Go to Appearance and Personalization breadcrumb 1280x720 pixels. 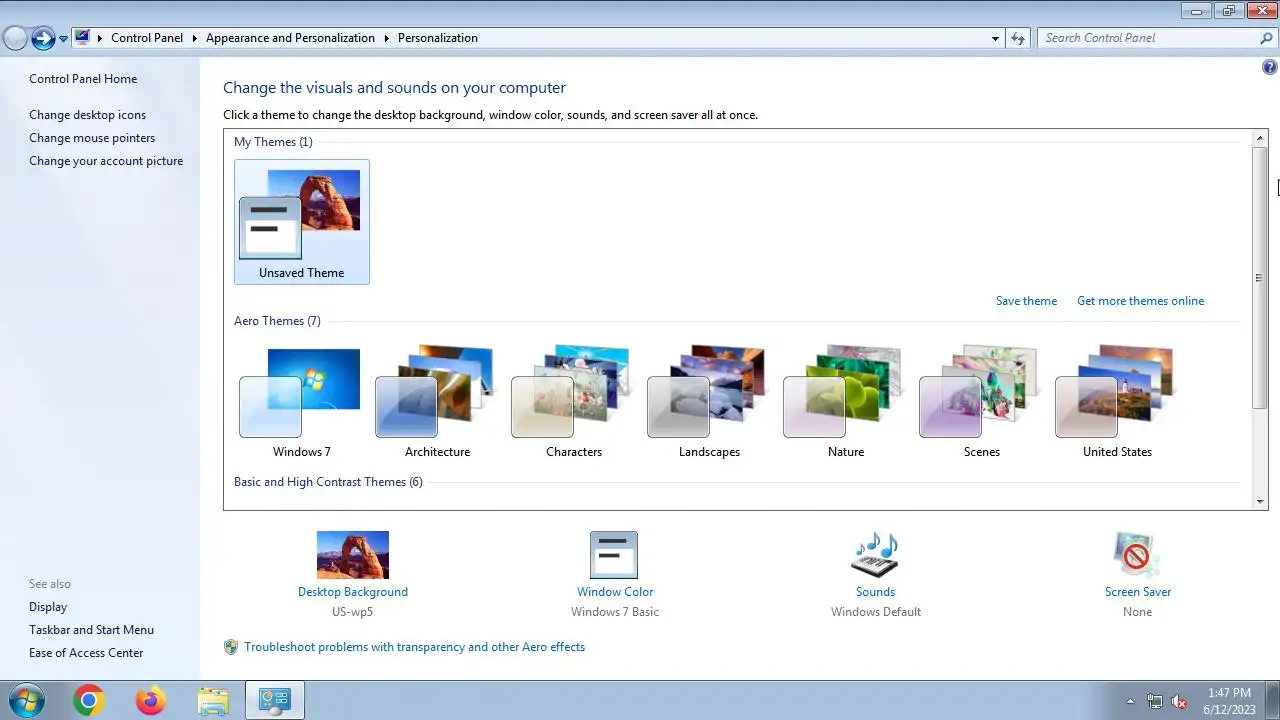[x=290, y=38]
